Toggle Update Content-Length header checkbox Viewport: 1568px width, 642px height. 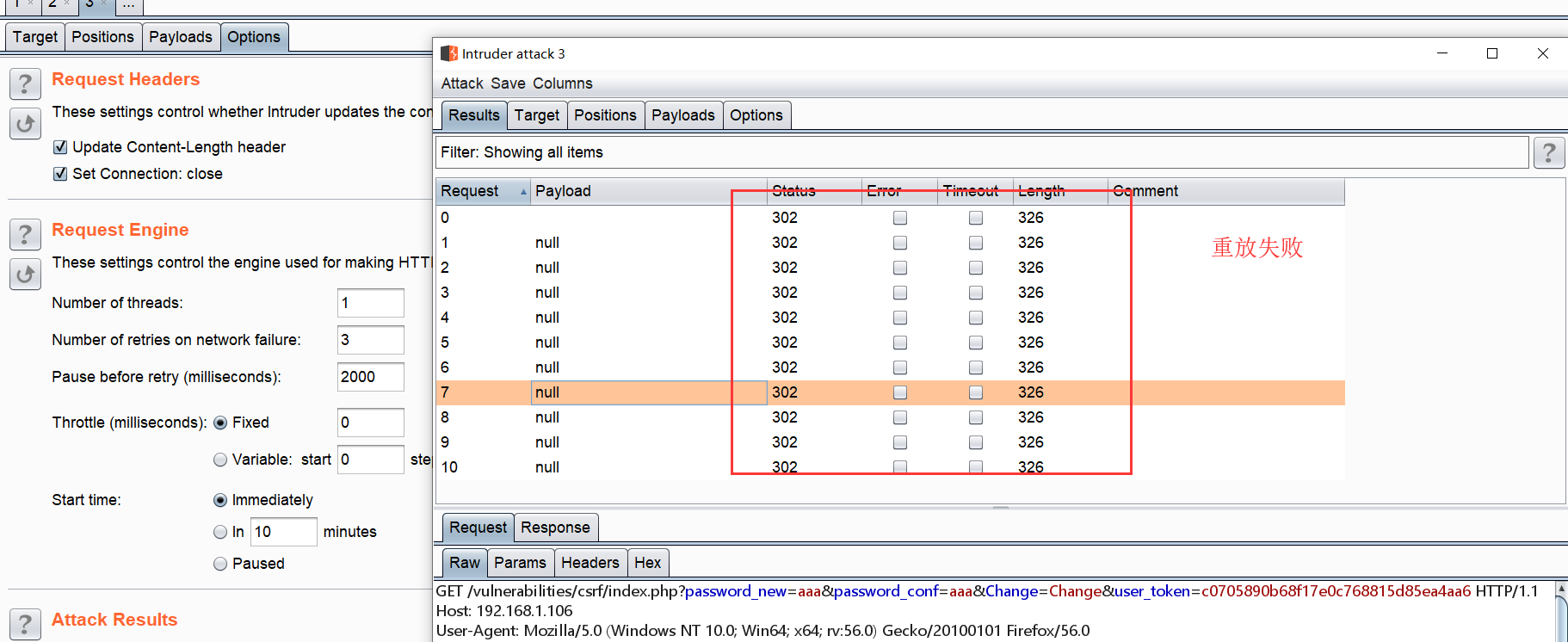[x=60, y=147]
